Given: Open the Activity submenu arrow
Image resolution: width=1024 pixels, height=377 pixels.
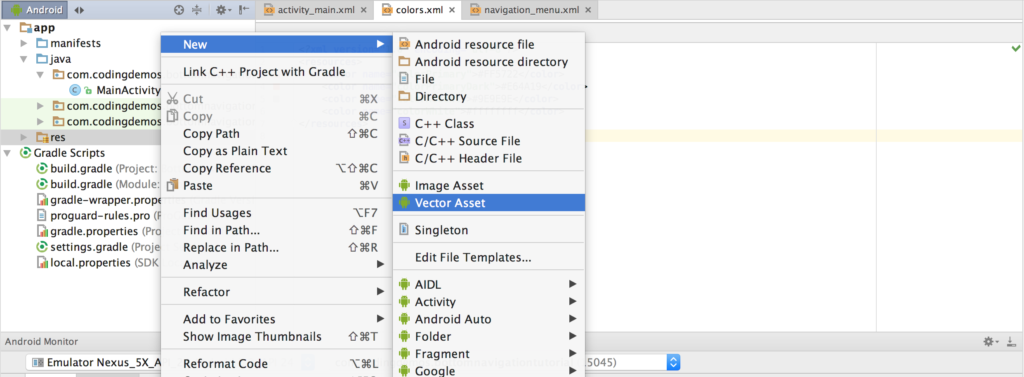Looking at the screenshot, I should coord(573,301).
